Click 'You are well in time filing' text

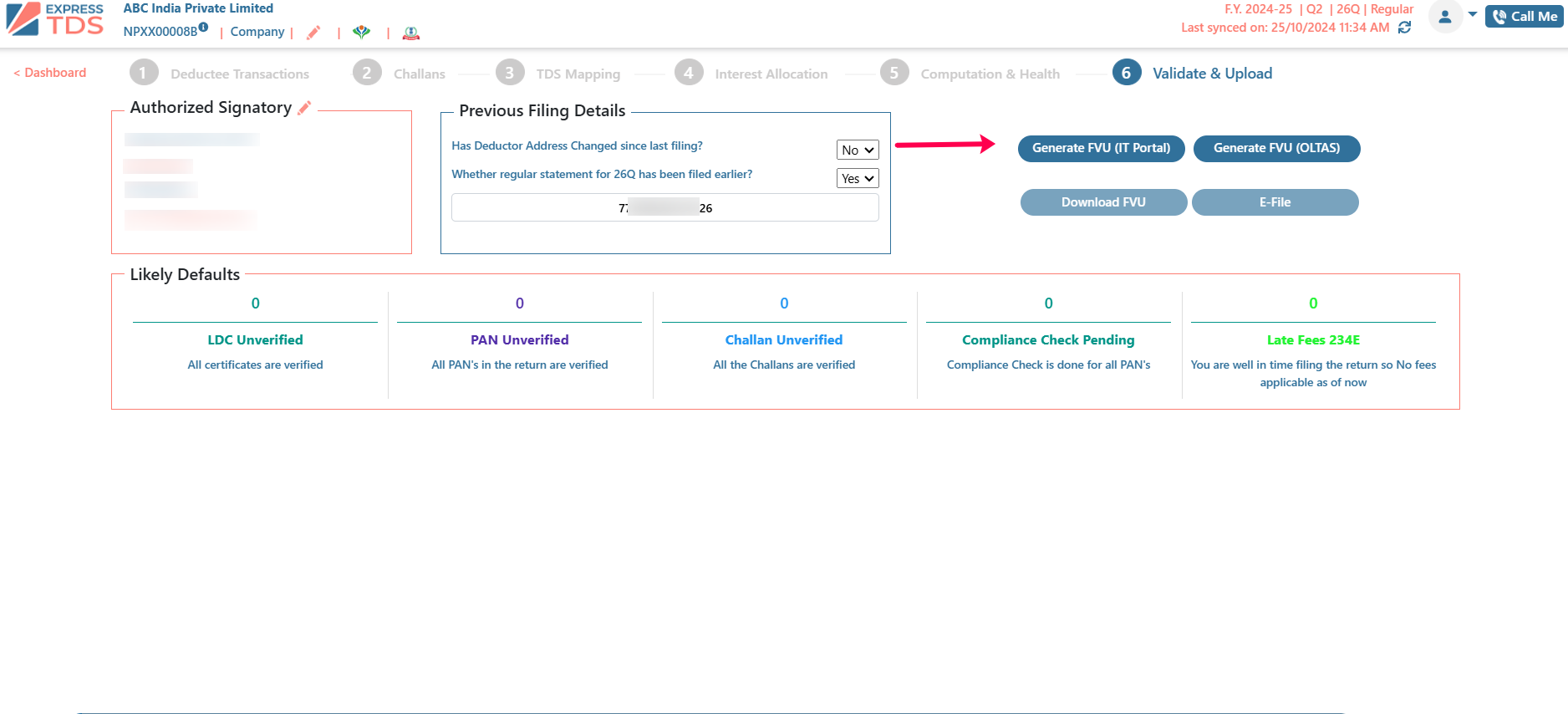pos(1313,374)
